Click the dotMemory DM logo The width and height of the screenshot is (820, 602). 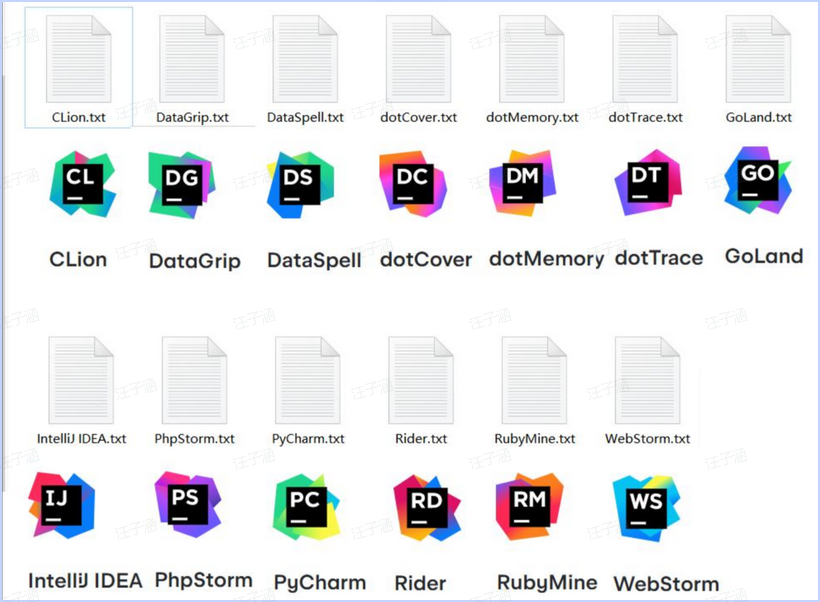[522, 183]
